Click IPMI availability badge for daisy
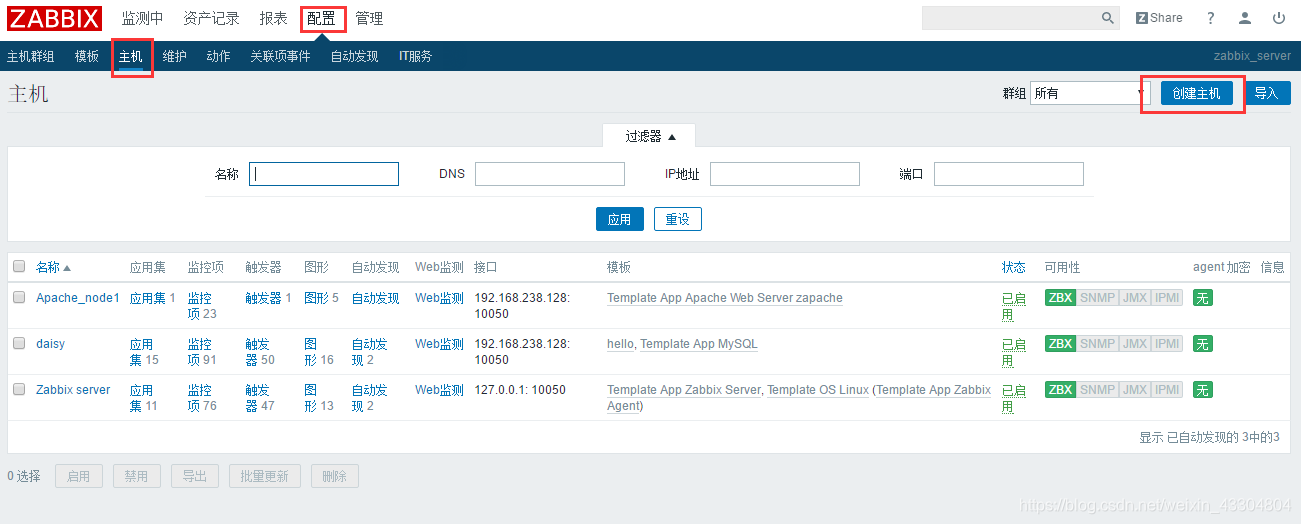The image size is (1301, 524). click(x=1167, y=344)
